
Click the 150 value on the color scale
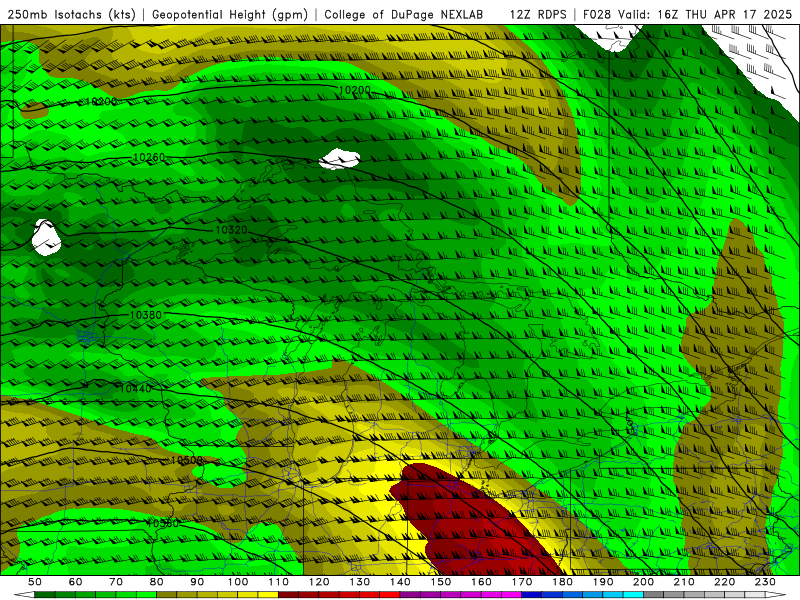[441, 582]
